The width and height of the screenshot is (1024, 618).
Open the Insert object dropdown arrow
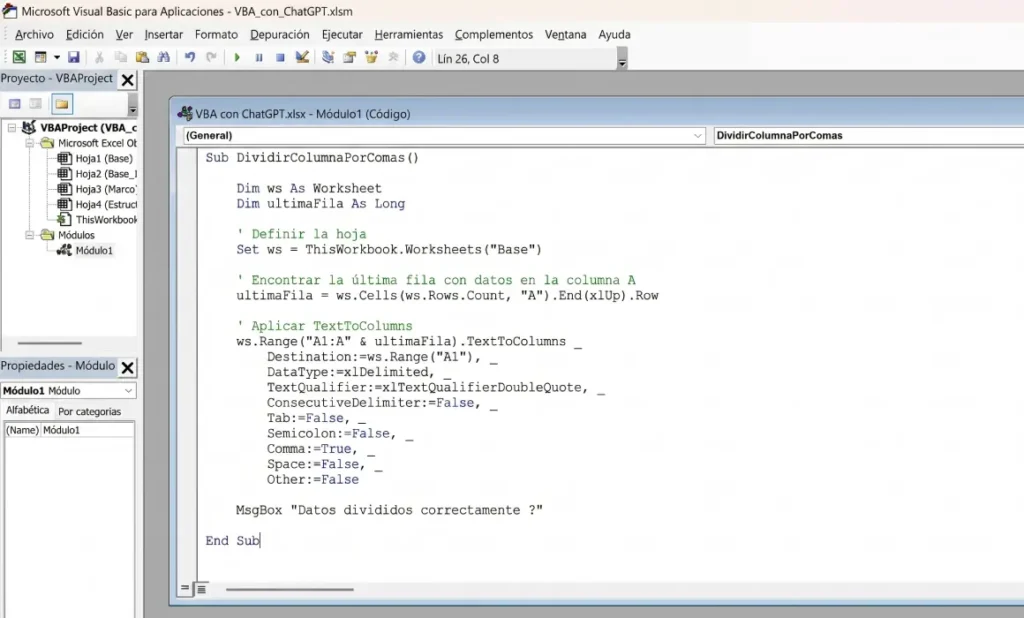point(56,57)
